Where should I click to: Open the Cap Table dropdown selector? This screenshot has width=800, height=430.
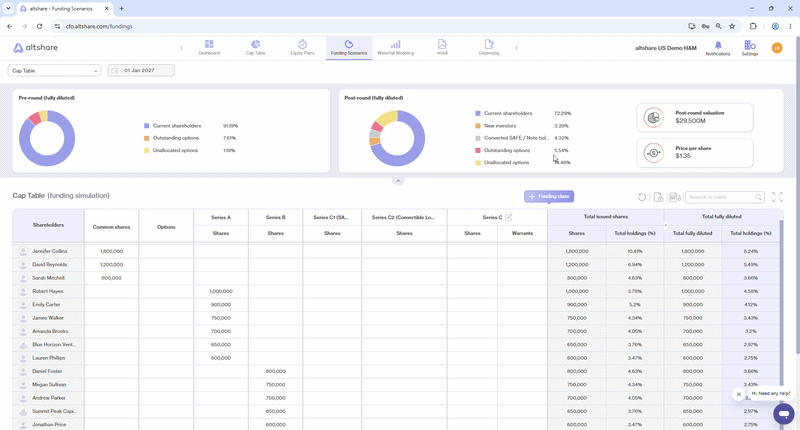[x=54, y=71]
